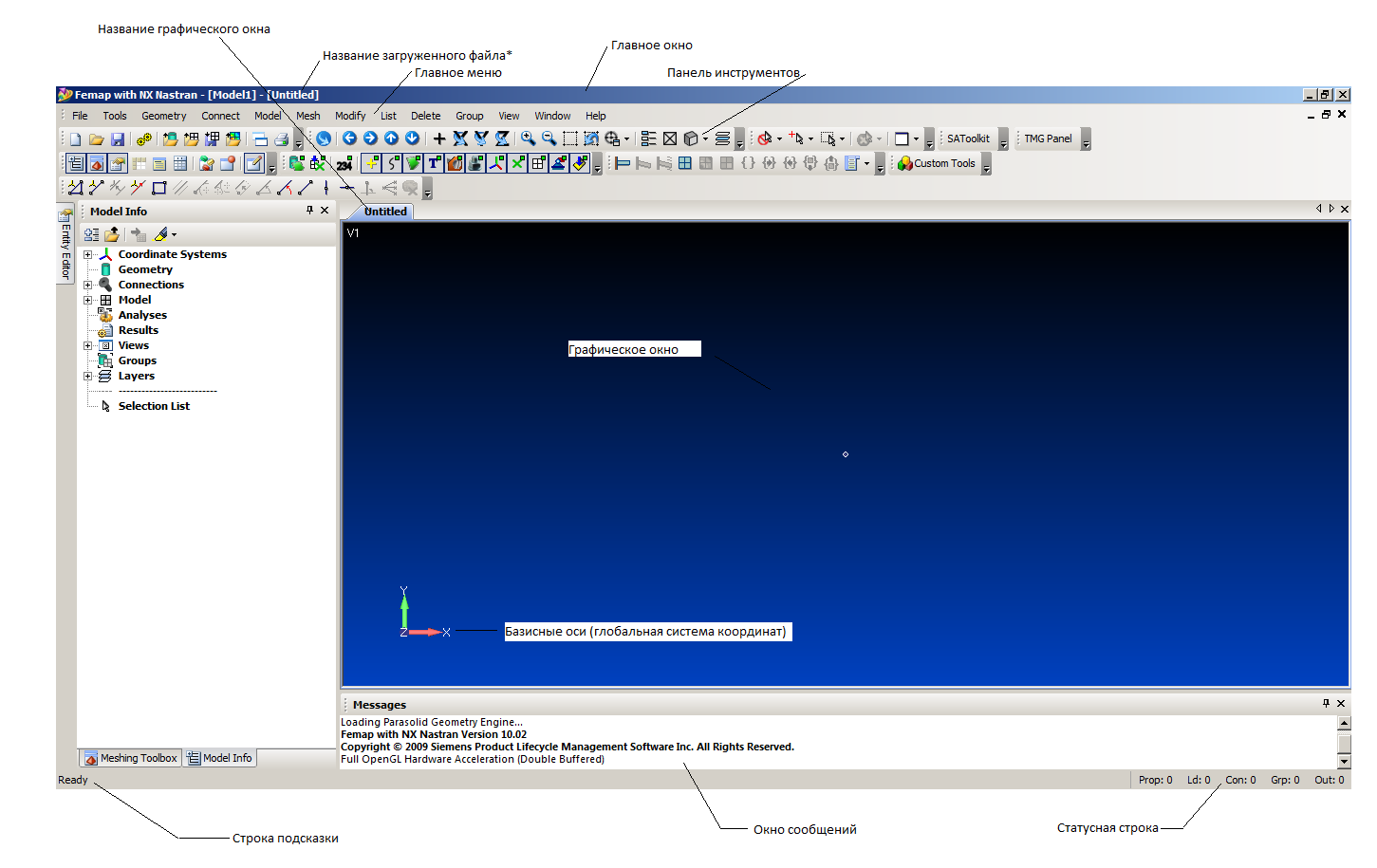The image size is (1377, 868).
Task: Select the Results tree item
Action: coord(139,330)
